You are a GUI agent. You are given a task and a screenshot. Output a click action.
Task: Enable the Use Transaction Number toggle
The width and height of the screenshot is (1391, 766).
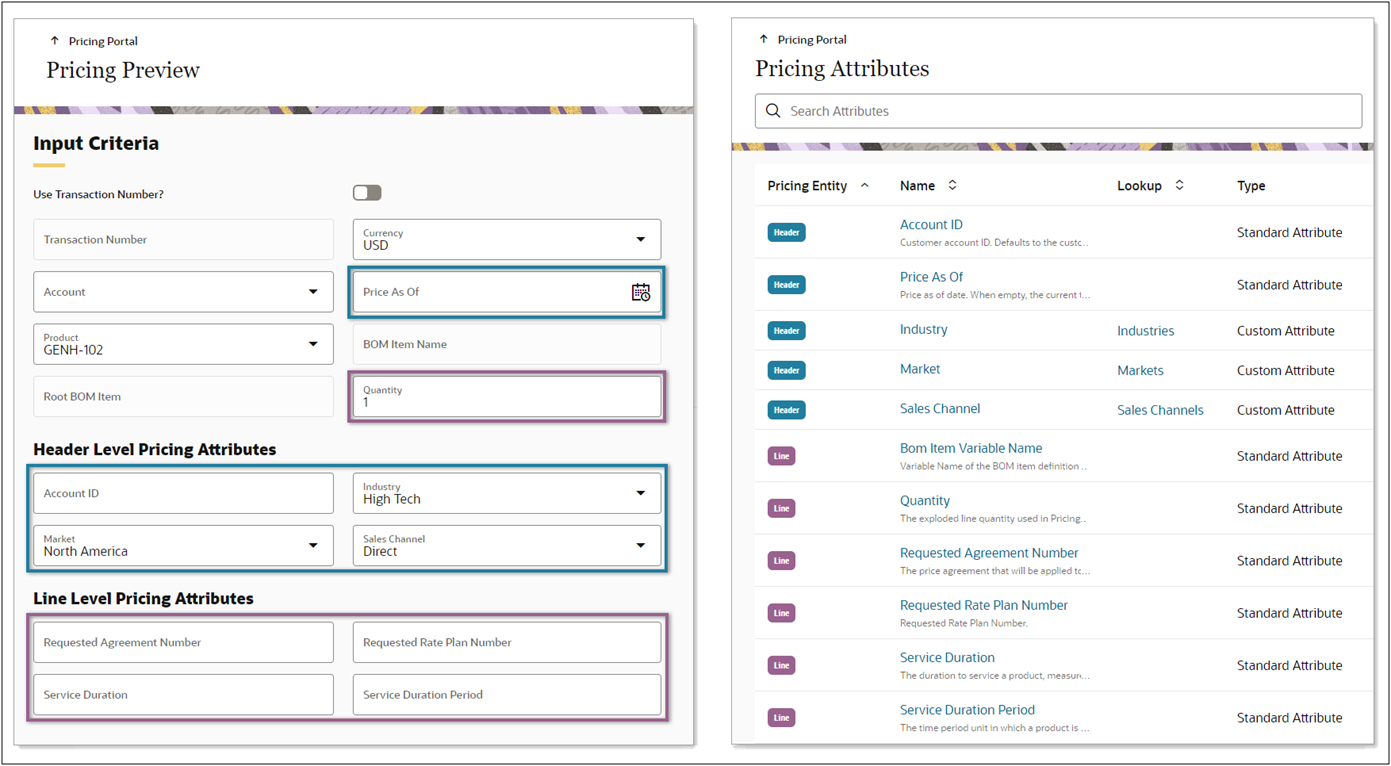tap(367, 192)
